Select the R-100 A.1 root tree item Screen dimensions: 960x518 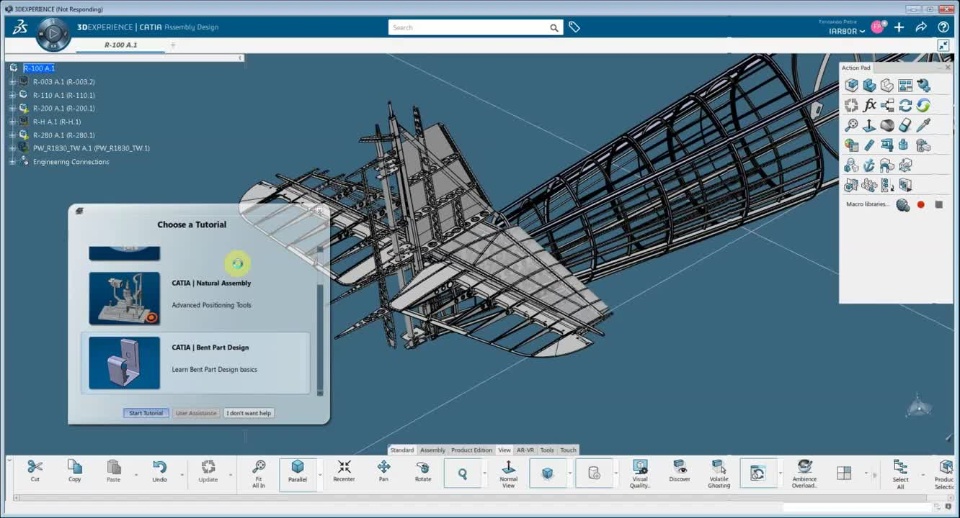pyautogui.click(x=39, y=68)
